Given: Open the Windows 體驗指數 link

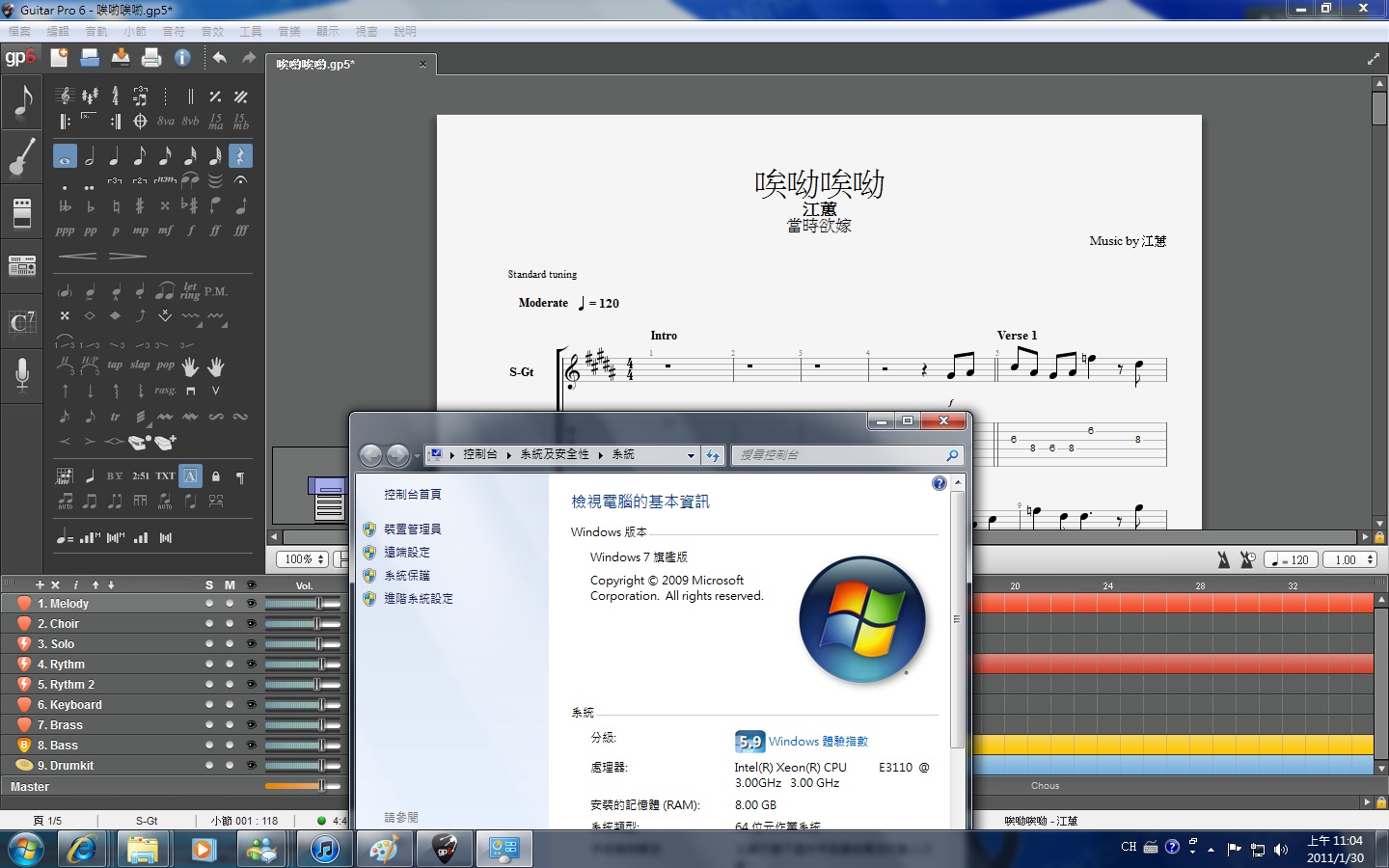Looking at the screenshot, I should click(818, 742).
